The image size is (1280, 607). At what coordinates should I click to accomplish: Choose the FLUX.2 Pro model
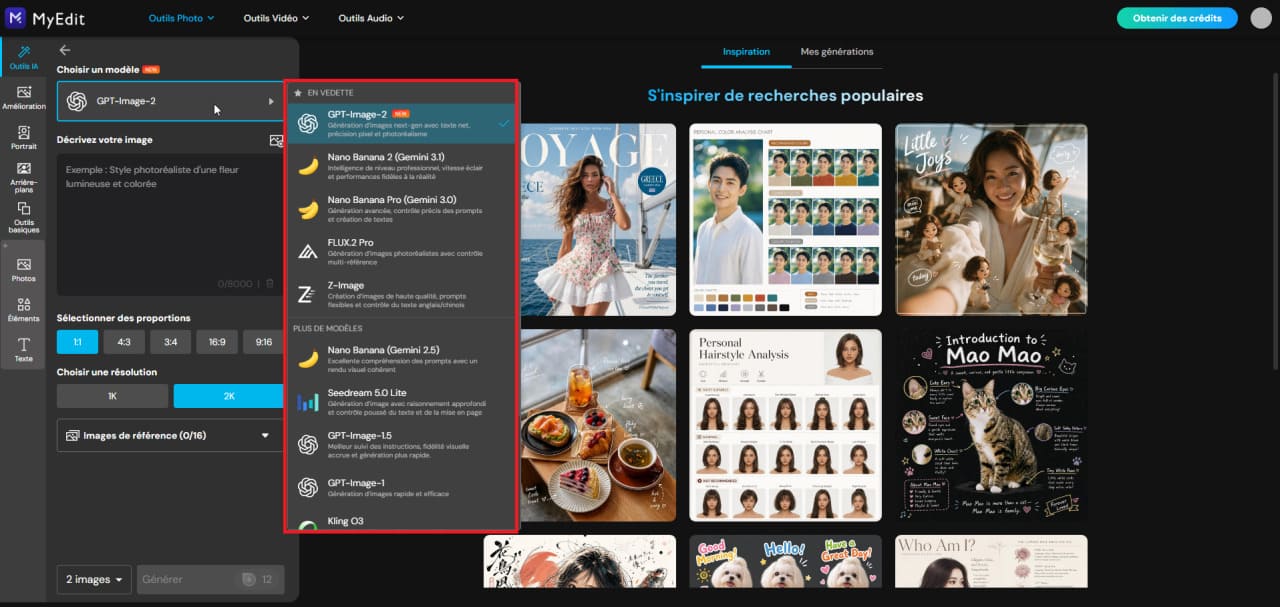tap(403, 250)
